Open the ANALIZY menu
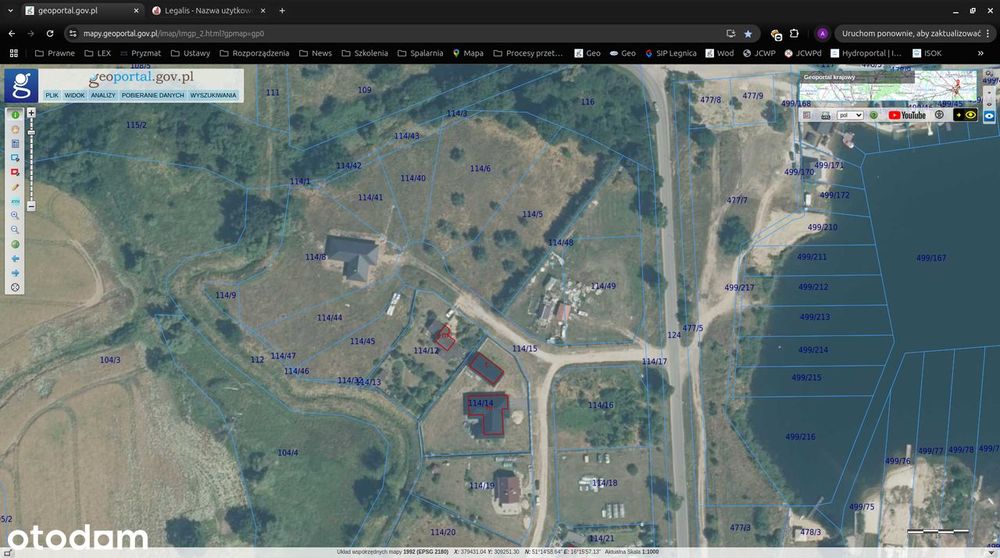This screenshot has height=558, width=1000. [103, 95]
